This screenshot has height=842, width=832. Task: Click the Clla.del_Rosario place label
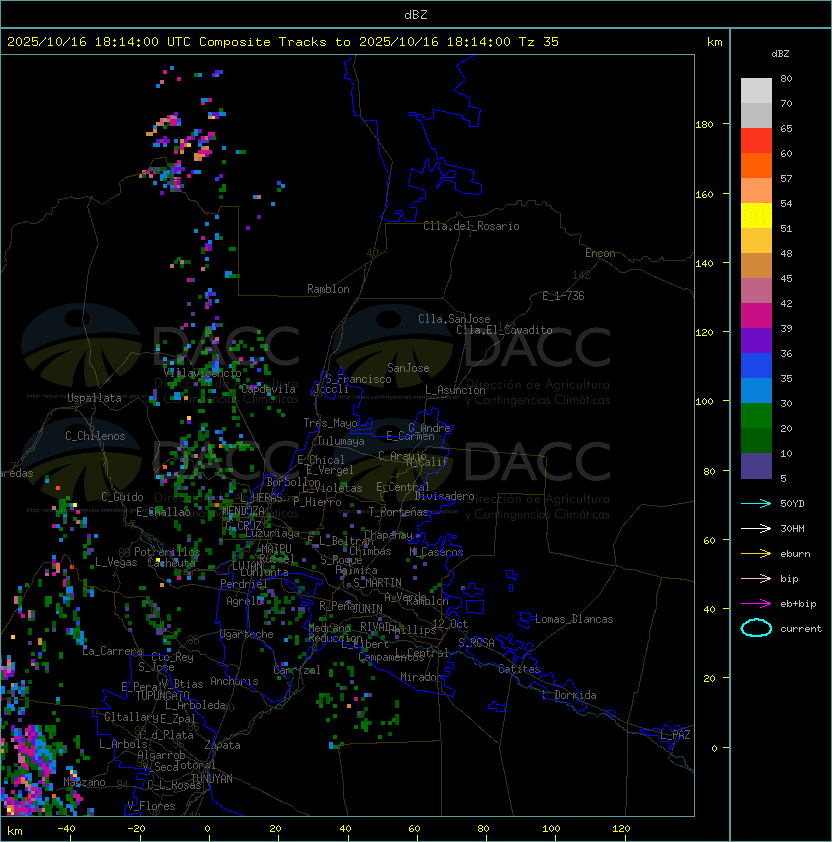coord(471,226)
